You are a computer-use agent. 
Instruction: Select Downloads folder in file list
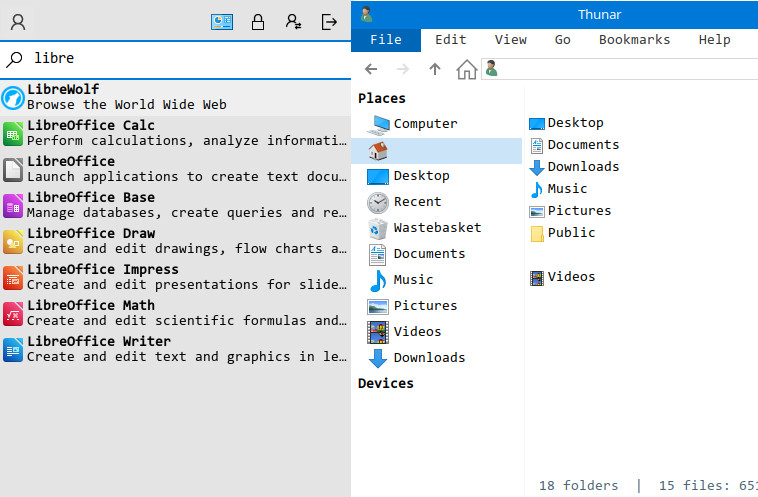click(574, 167)
